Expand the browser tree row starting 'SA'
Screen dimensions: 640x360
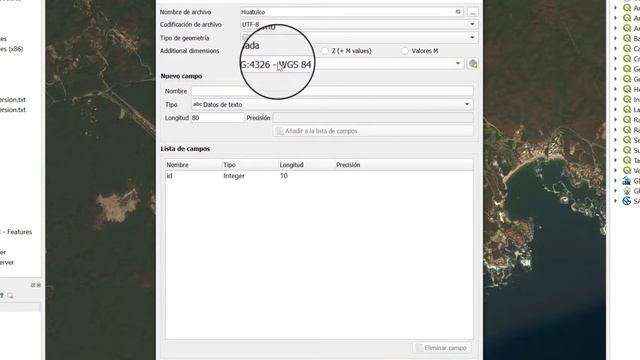click(x=616, y=201)
